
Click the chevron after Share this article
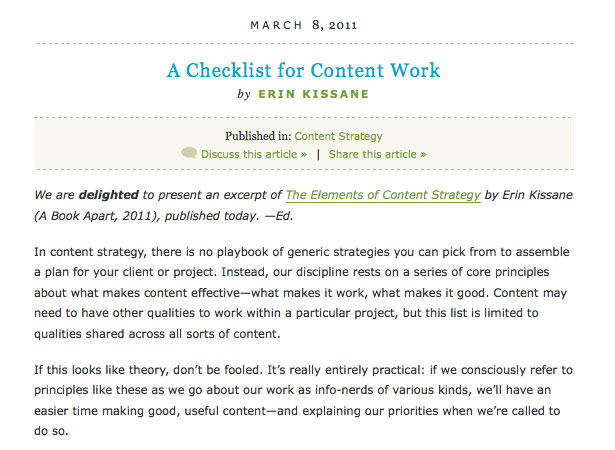(x=423, y=155)
